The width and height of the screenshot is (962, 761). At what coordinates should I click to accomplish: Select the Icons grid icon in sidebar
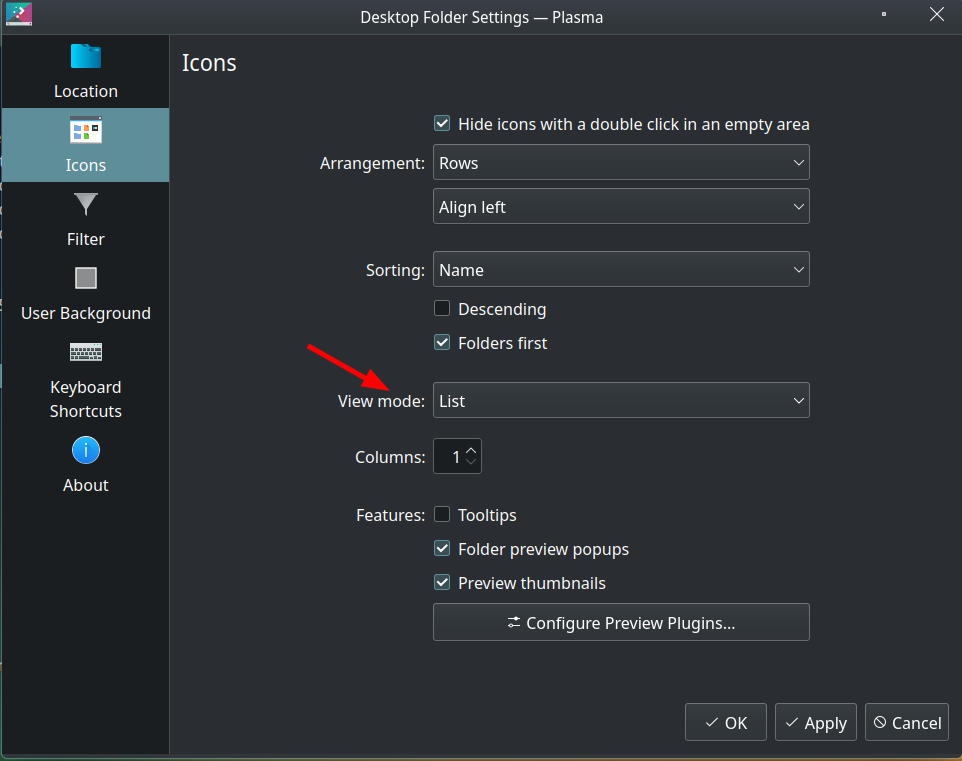(x=85, y=130)
